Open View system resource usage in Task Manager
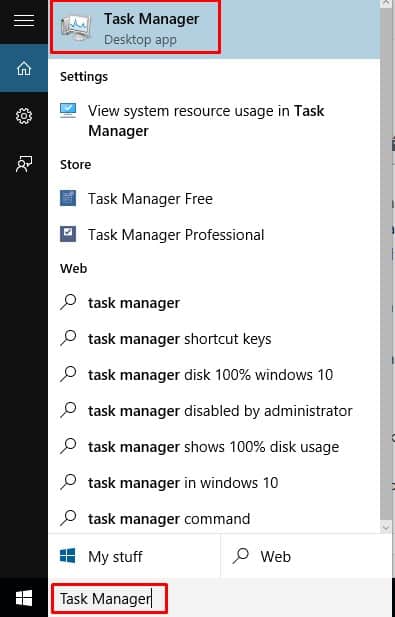Viewport: 395px width, 617px height. [x=214, y=120]
